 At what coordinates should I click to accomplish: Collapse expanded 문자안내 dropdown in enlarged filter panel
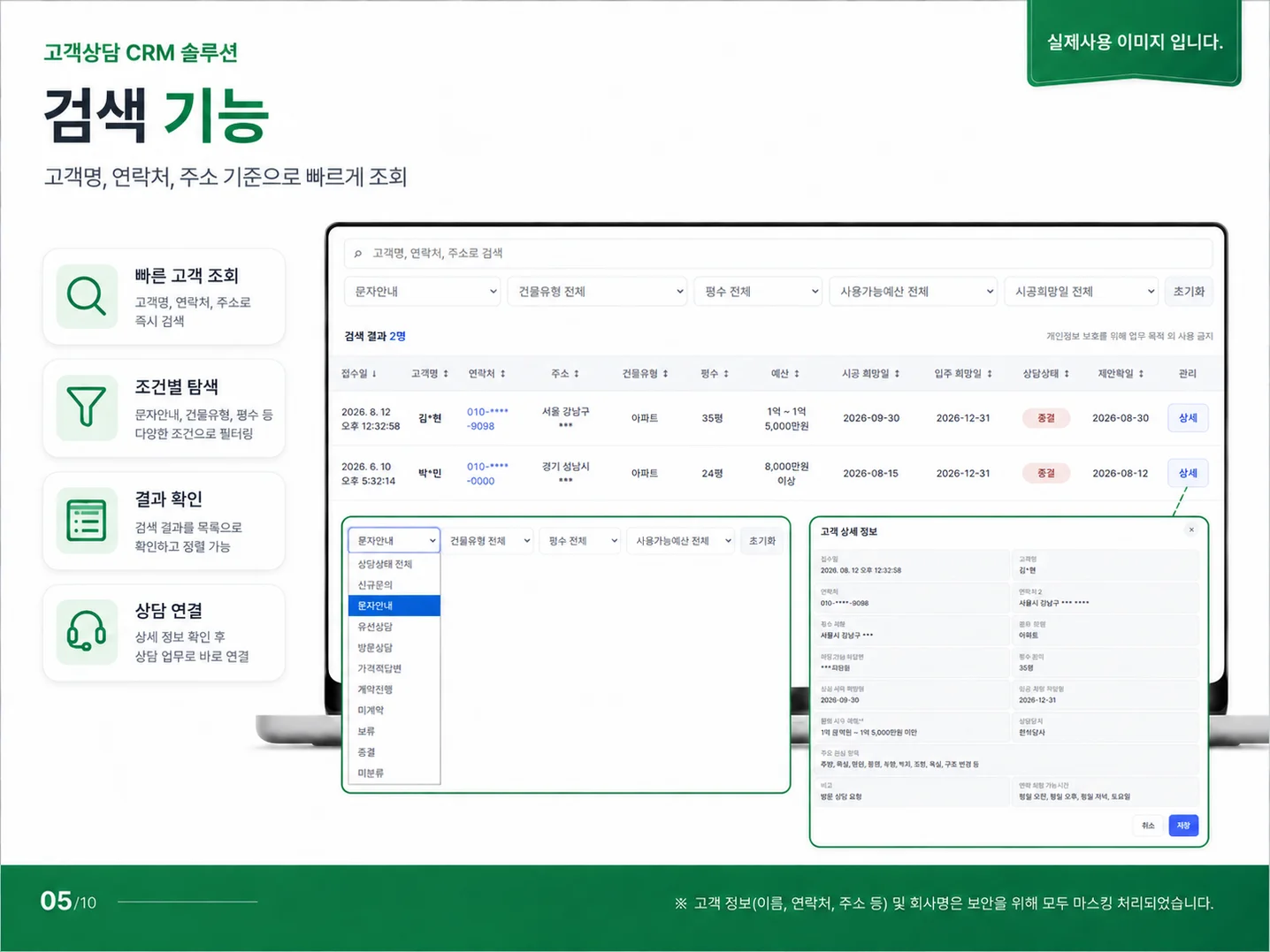point(394,541)
